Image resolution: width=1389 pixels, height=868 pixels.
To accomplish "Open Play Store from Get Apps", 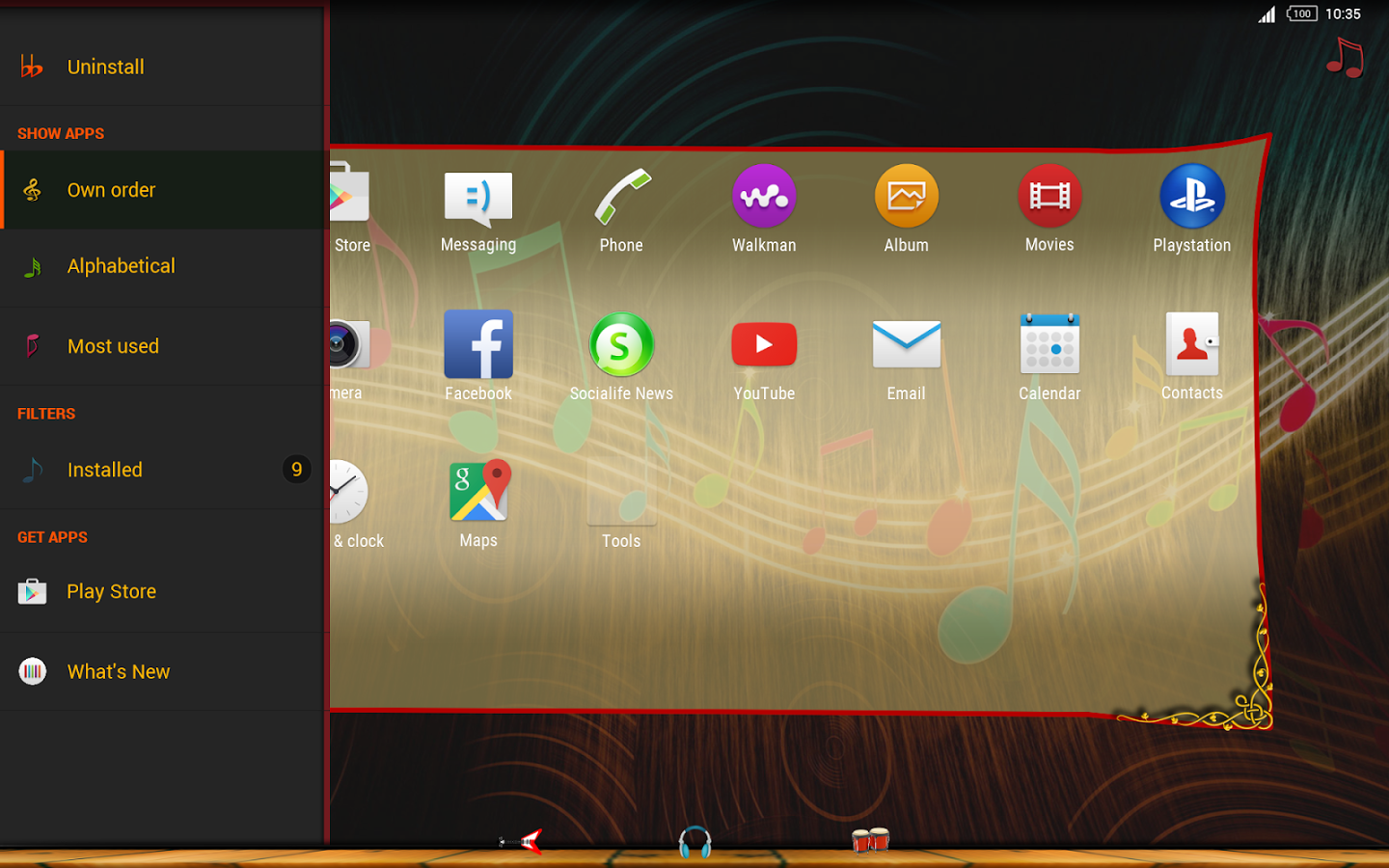I will (162, 591).
